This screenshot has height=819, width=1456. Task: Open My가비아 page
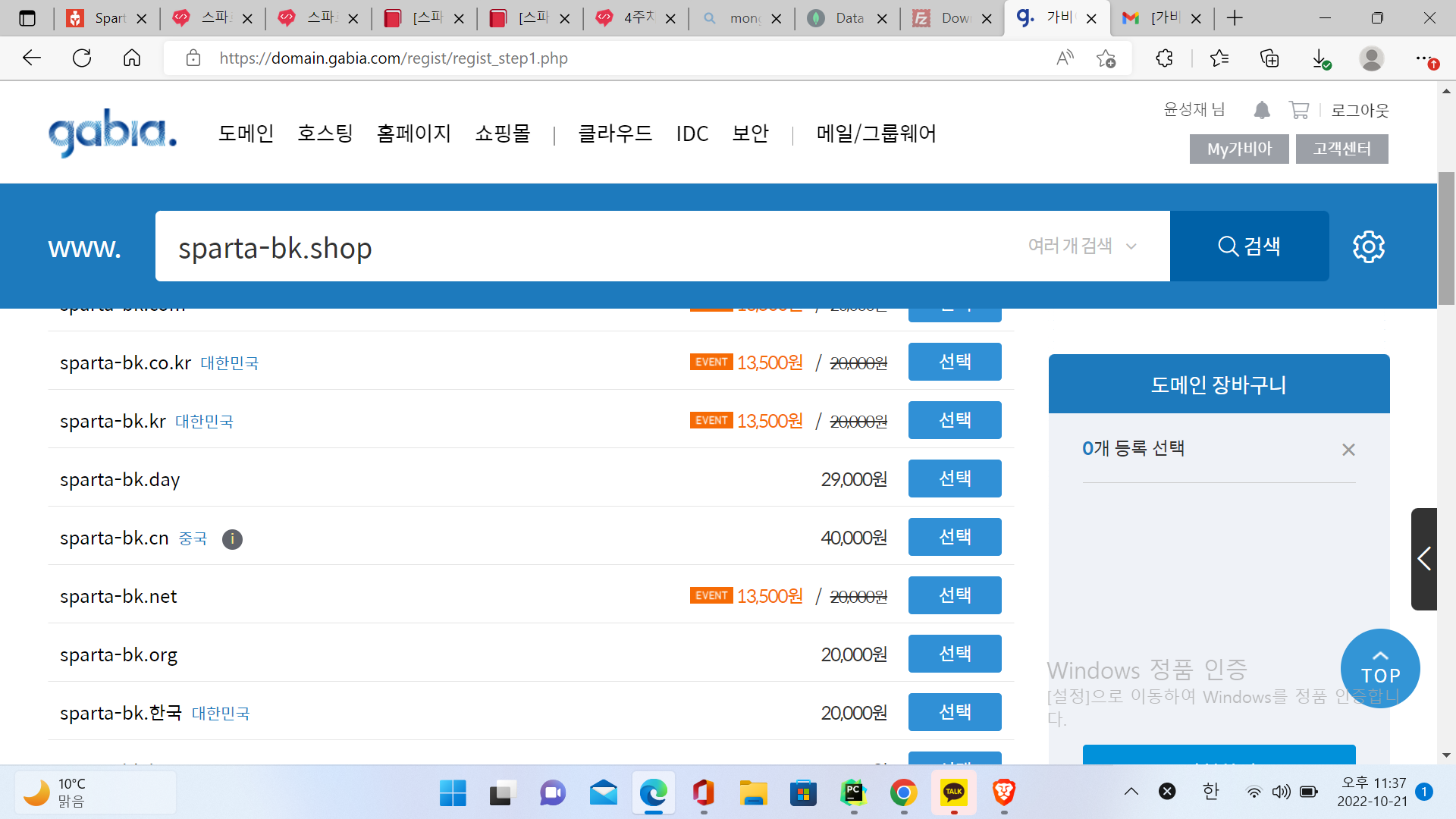[1239, 149]
